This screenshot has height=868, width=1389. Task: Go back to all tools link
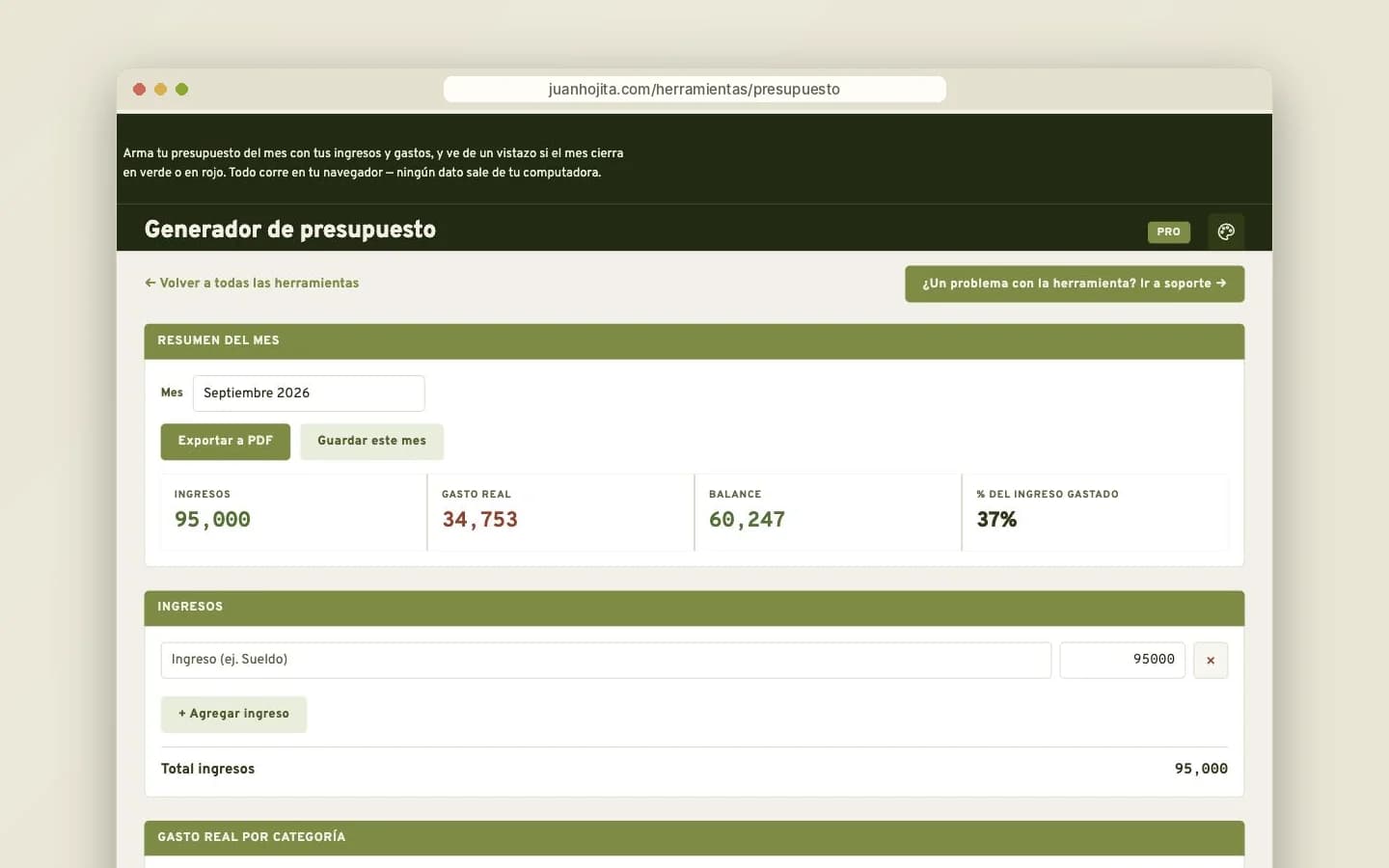coord(252,283)
